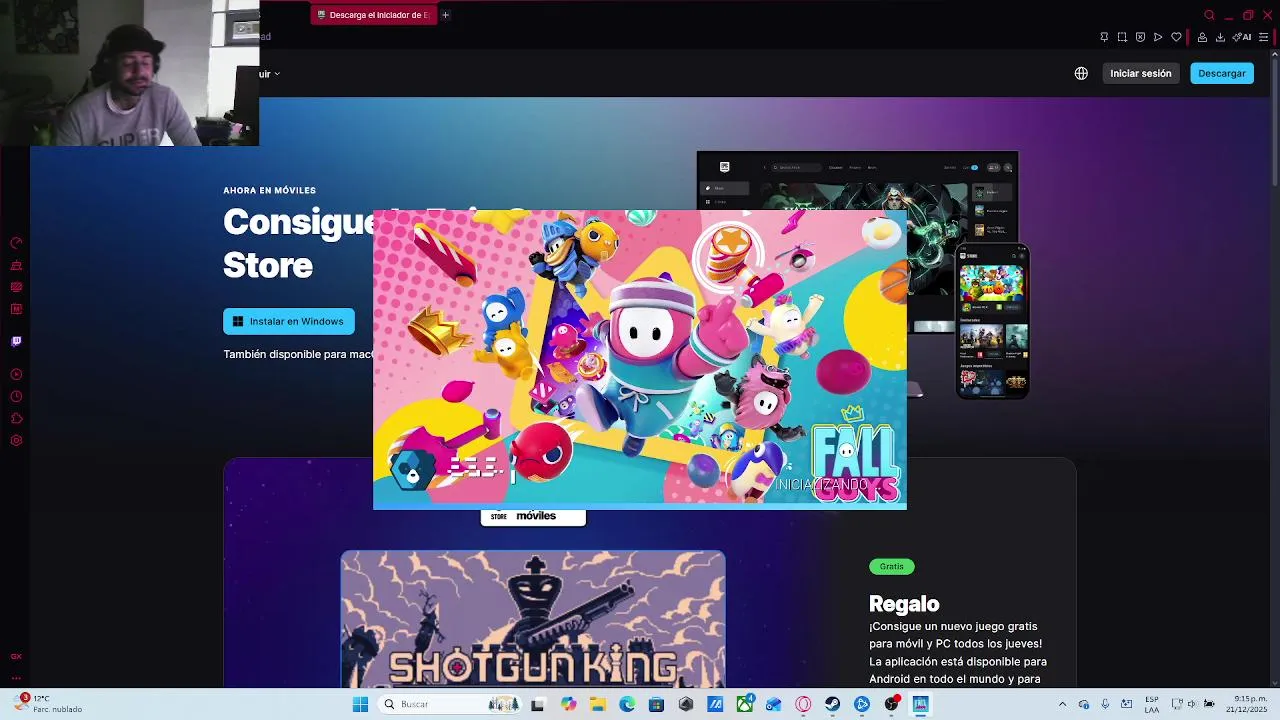Open GX Control speedometer sidebar icon

(x=16, y=243)
